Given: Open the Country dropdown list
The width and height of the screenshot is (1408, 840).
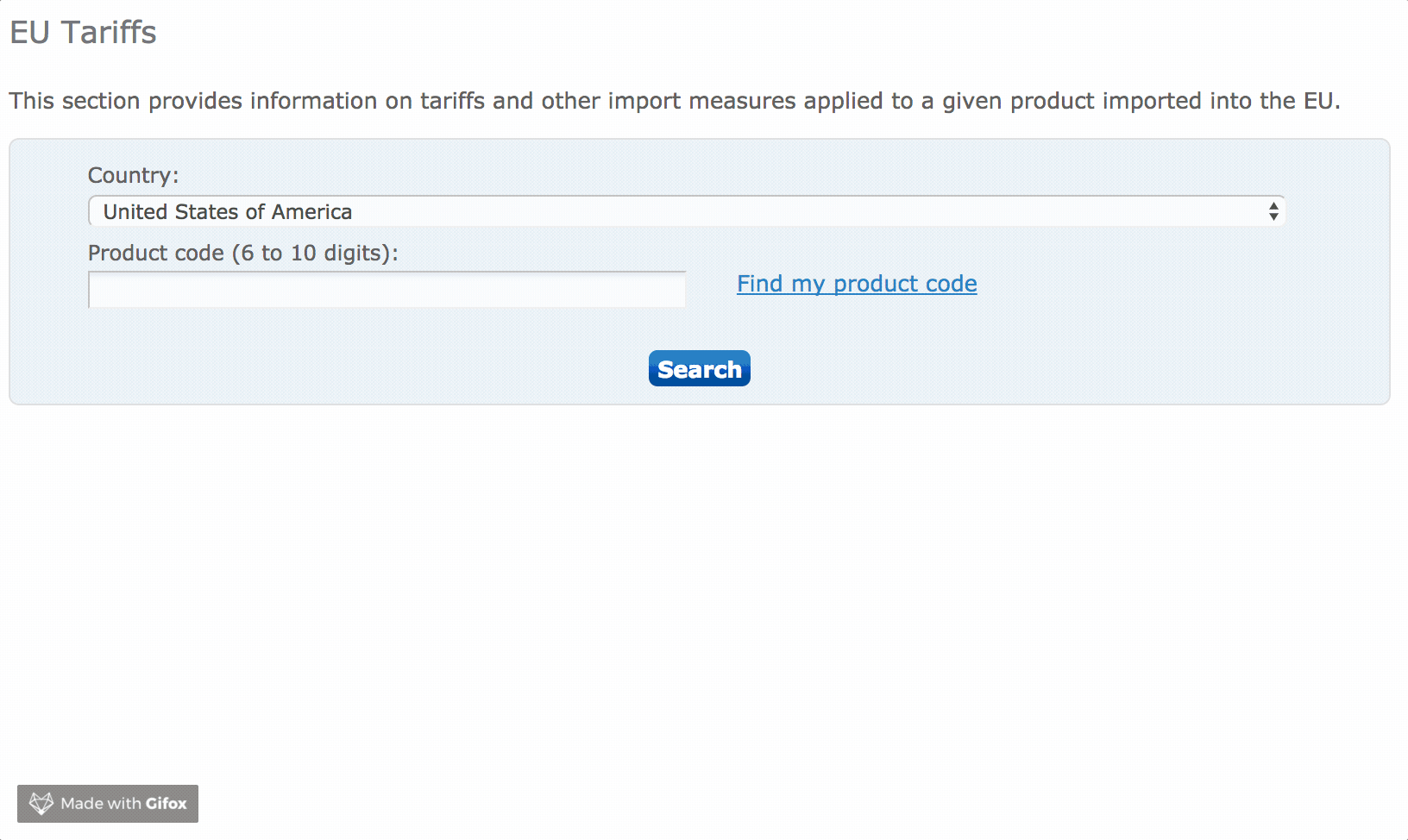Looking at the screenshot, I should [686, 211].
